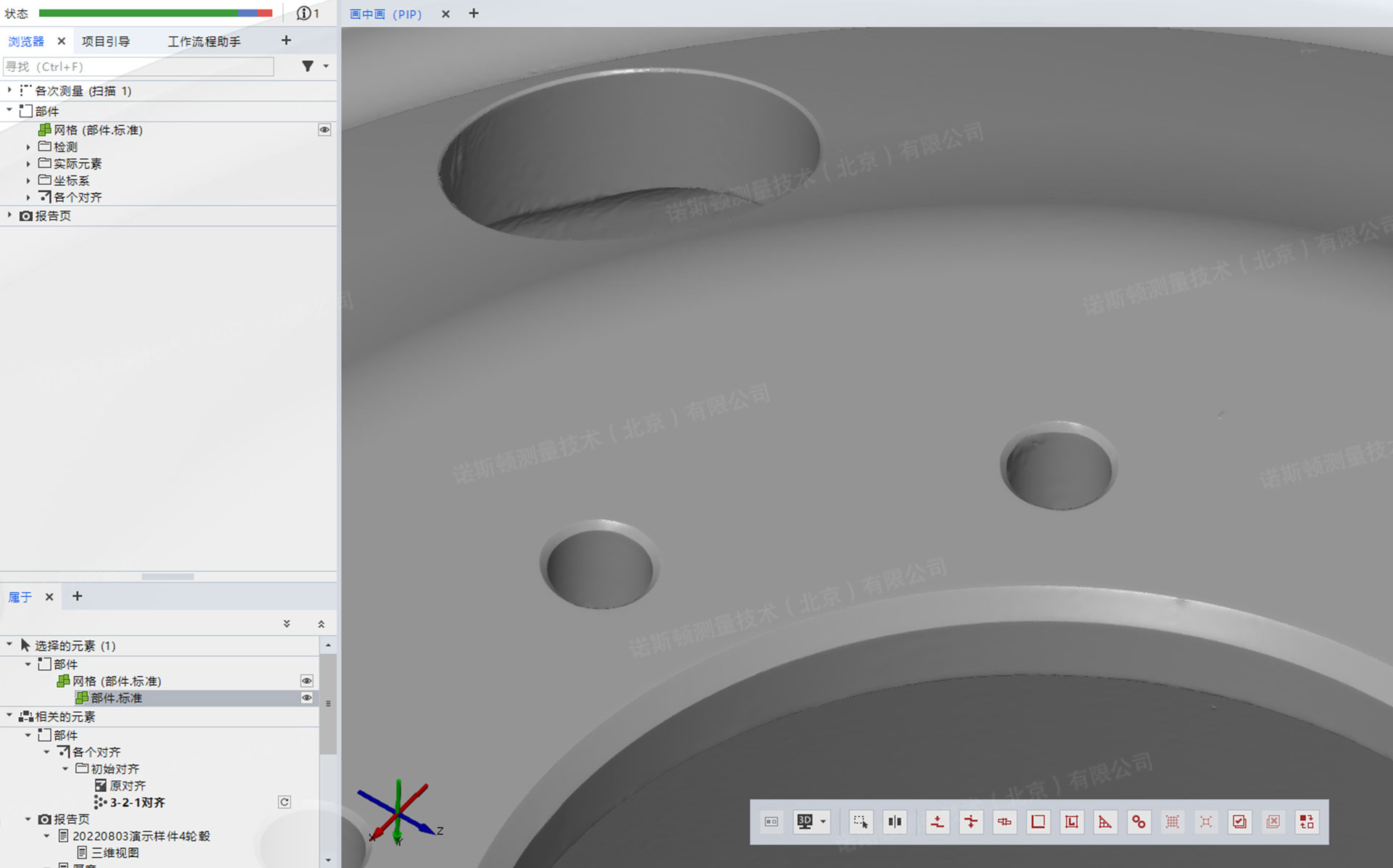The image size is (1393, 868).
Task: Open the 3D view mode button
Action: click(805, 822)
